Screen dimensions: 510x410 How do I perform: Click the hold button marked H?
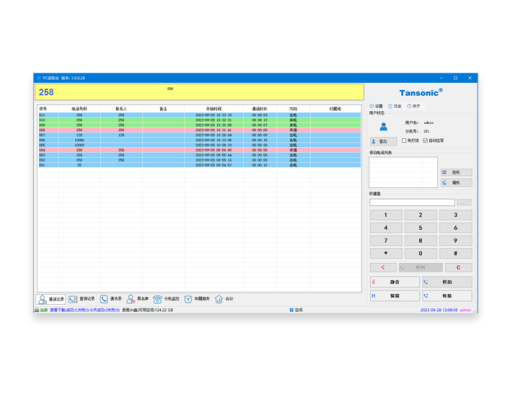pos(395,296)
